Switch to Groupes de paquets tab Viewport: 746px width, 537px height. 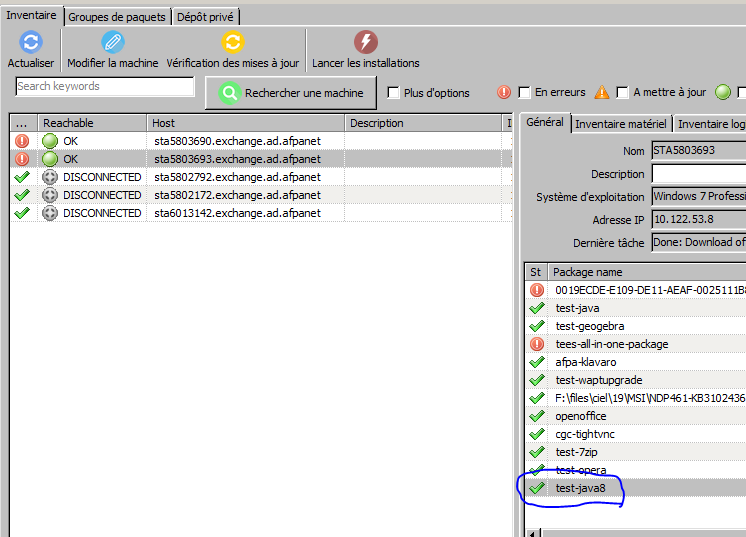tap(118, 17)
